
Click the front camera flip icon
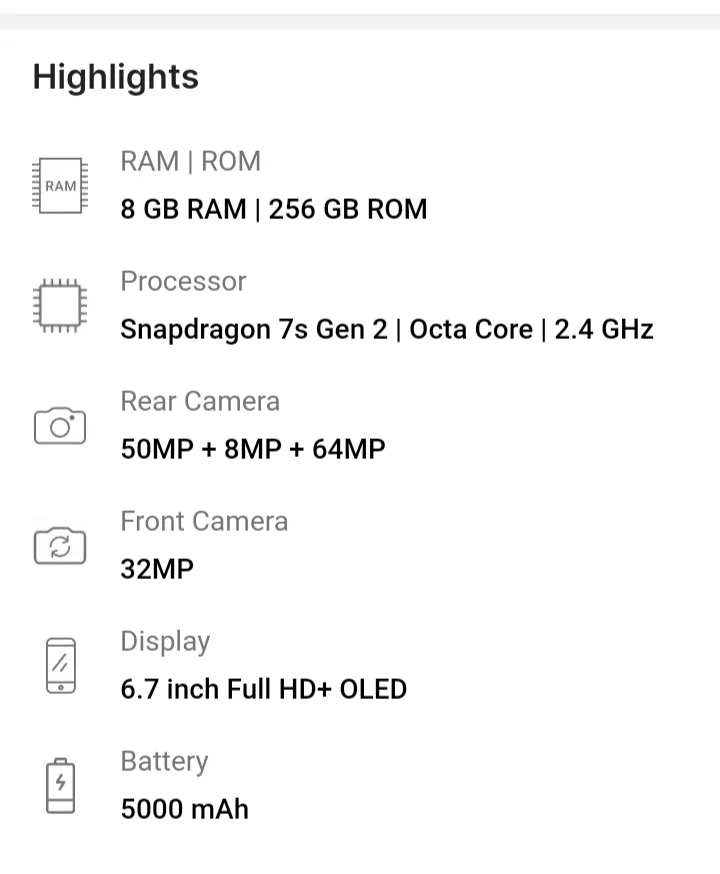[x=60, y=546]
